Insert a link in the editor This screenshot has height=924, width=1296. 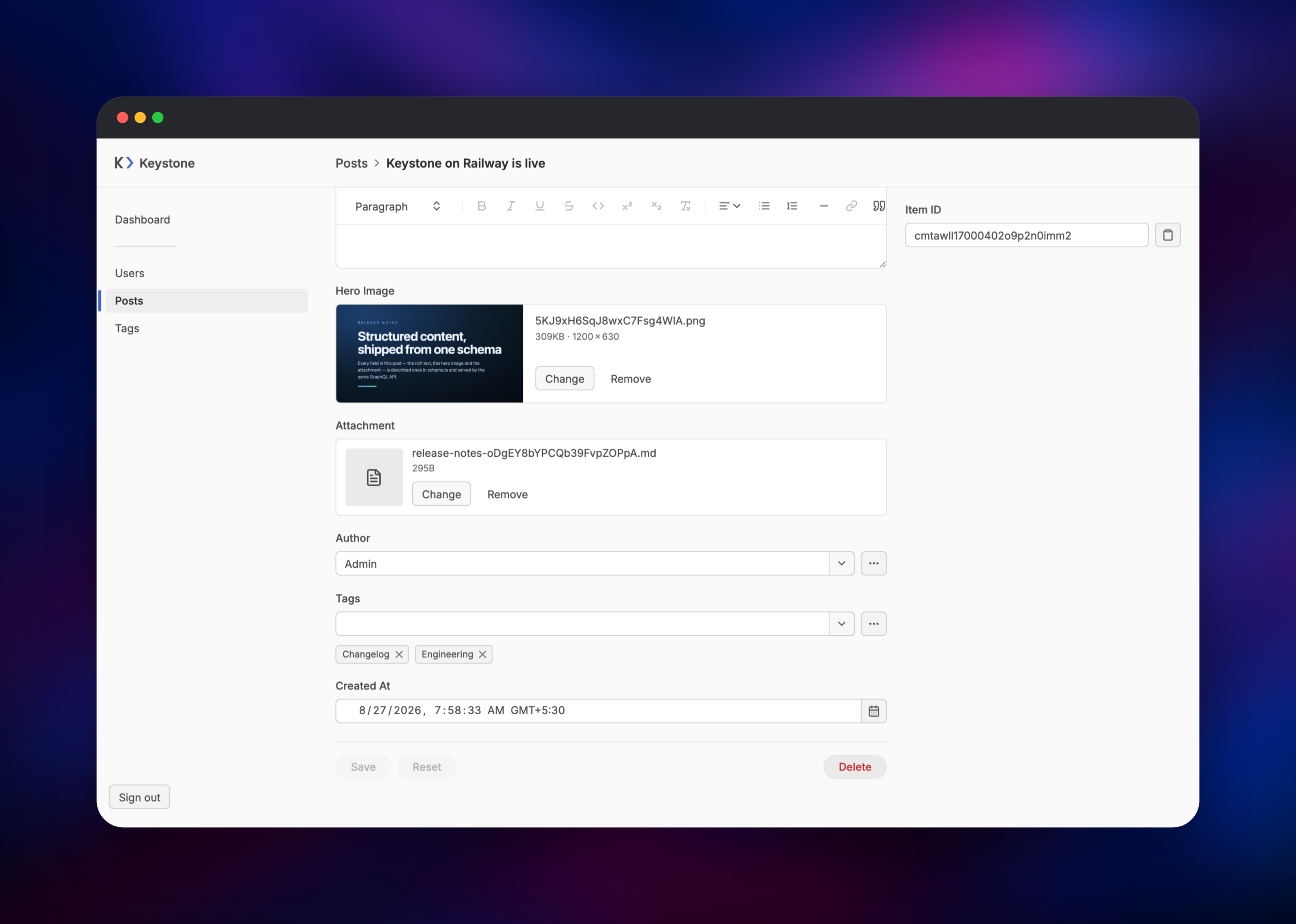(851, 206)
